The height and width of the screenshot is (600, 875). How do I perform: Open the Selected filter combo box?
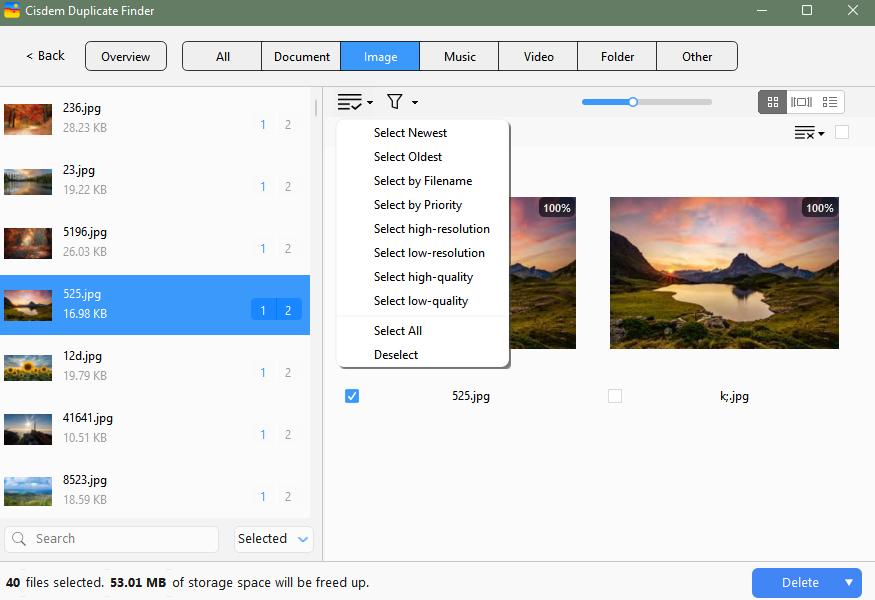coord(272,538)
